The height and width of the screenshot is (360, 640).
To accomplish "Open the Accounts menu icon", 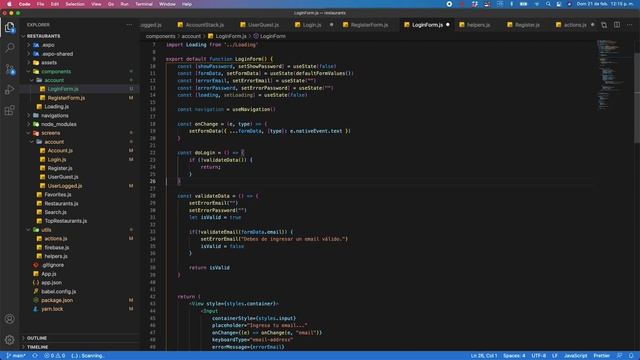I will click(9, 319).
